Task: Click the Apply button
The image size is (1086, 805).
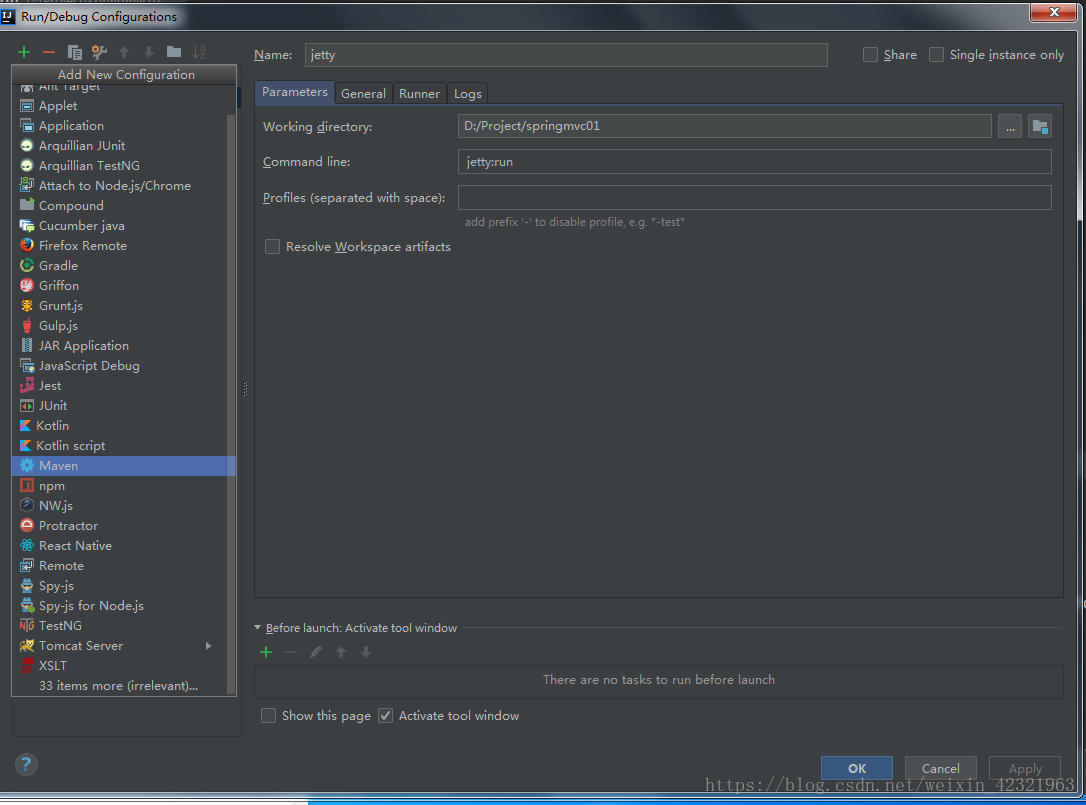Action: [1025, 768]
